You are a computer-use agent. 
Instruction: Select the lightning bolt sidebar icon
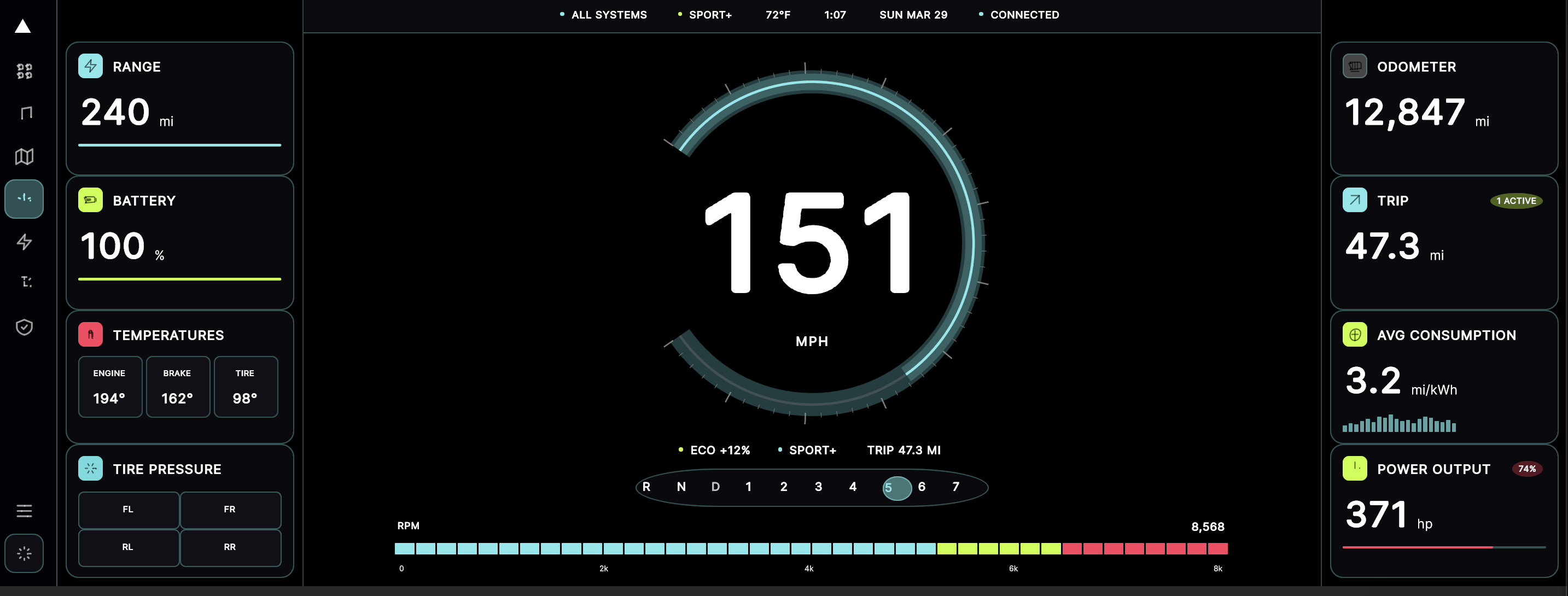pos(25,242)
